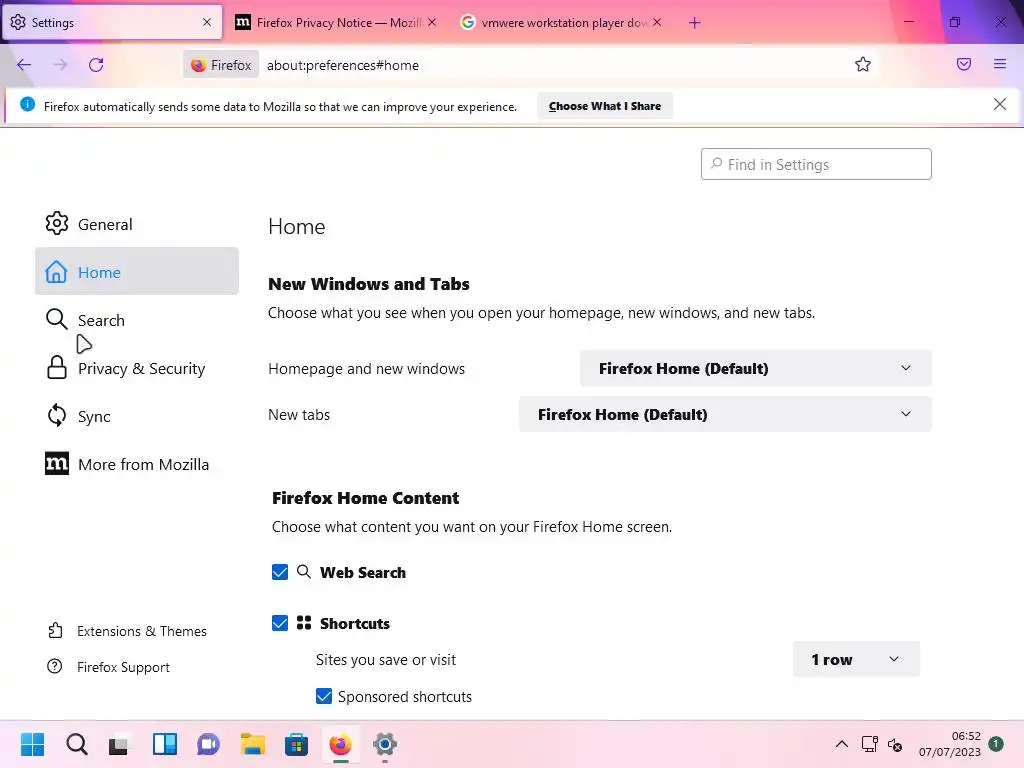This screenshot has width=1024, height=768.
Task: Open File Explorer from the taskbar
Action: [253, 744]
